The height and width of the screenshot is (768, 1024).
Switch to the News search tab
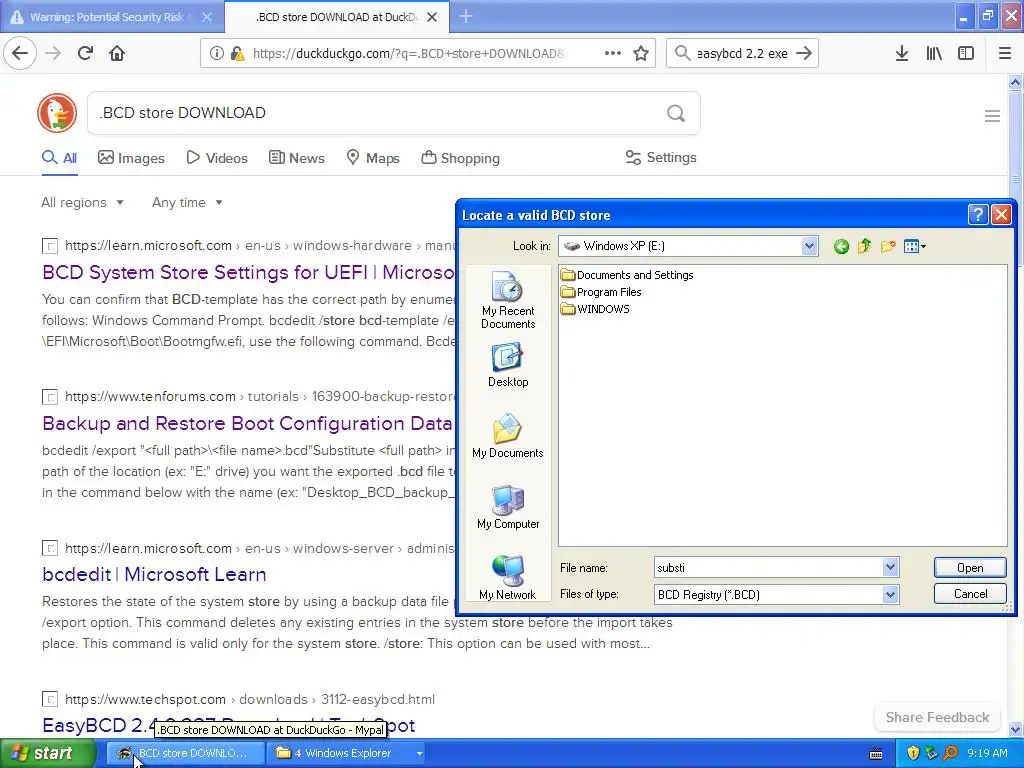click(297, 158)
